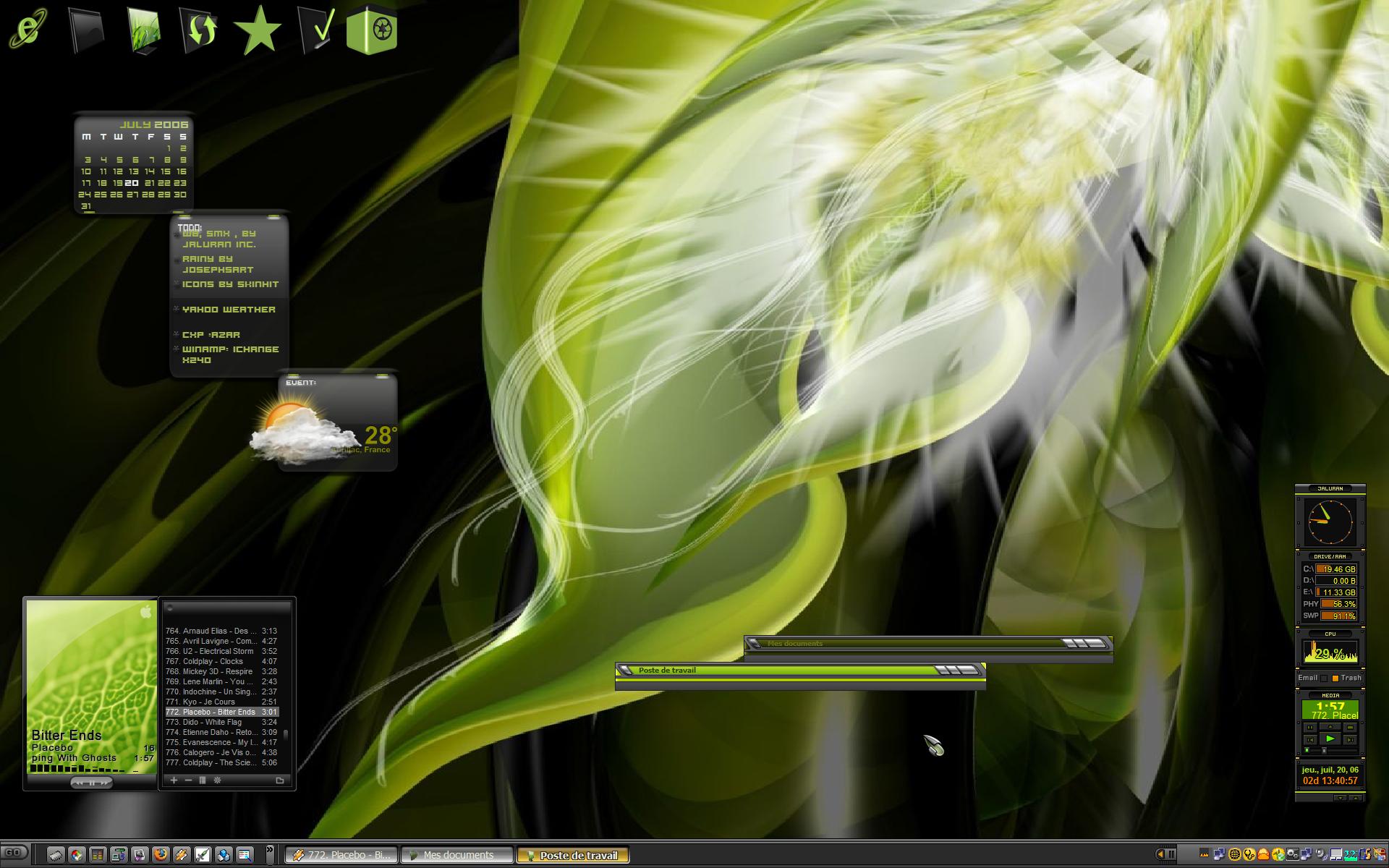Click the media panel seek slider
This screenshot has height=868, width=1389.
[1331, 750]
